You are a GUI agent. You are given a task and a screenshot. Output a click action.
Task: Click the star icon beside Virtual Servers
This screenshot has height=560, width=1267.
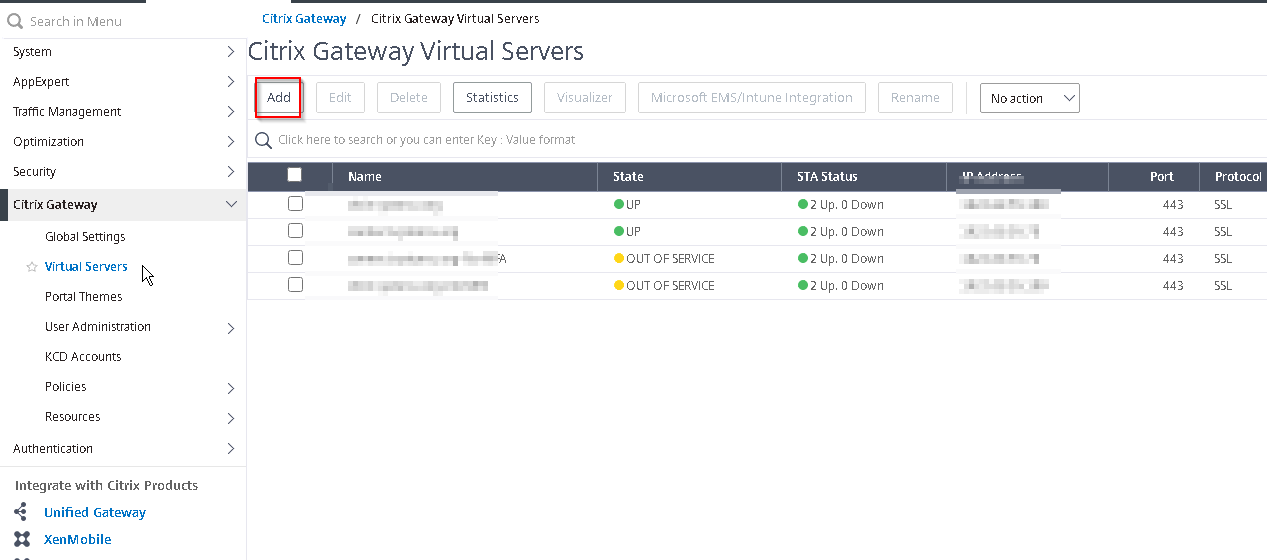[32, 267]
